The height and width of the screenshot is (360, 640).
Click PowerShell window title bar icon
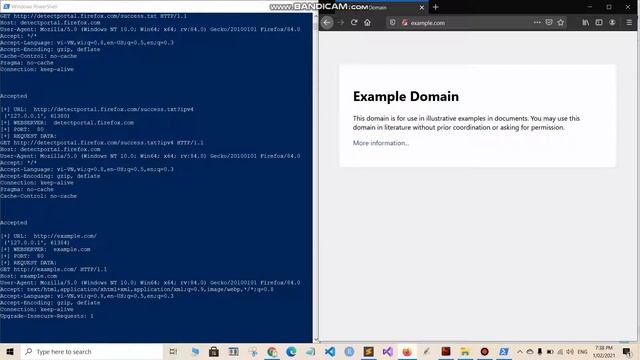[x=6, y=7]
